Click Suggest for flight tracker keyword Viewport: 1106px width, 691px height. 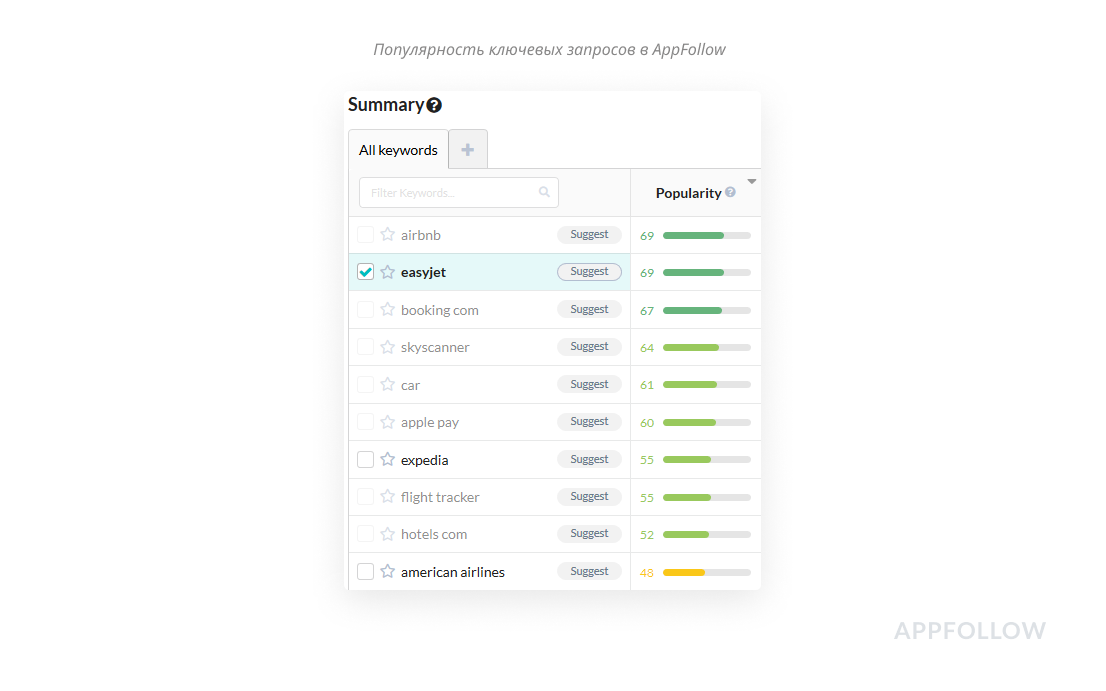click(589, 497)
